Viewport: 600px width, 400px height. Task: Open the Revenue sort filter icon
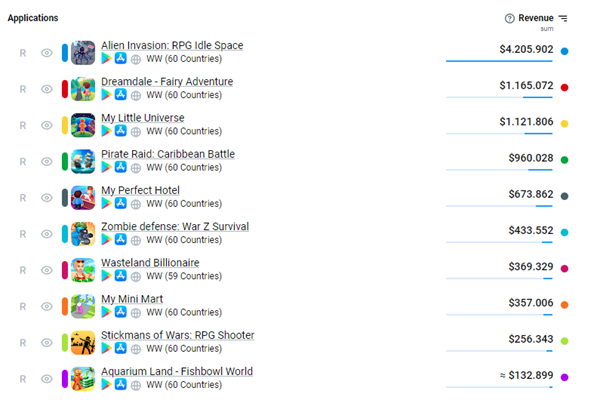pos(563,18)
